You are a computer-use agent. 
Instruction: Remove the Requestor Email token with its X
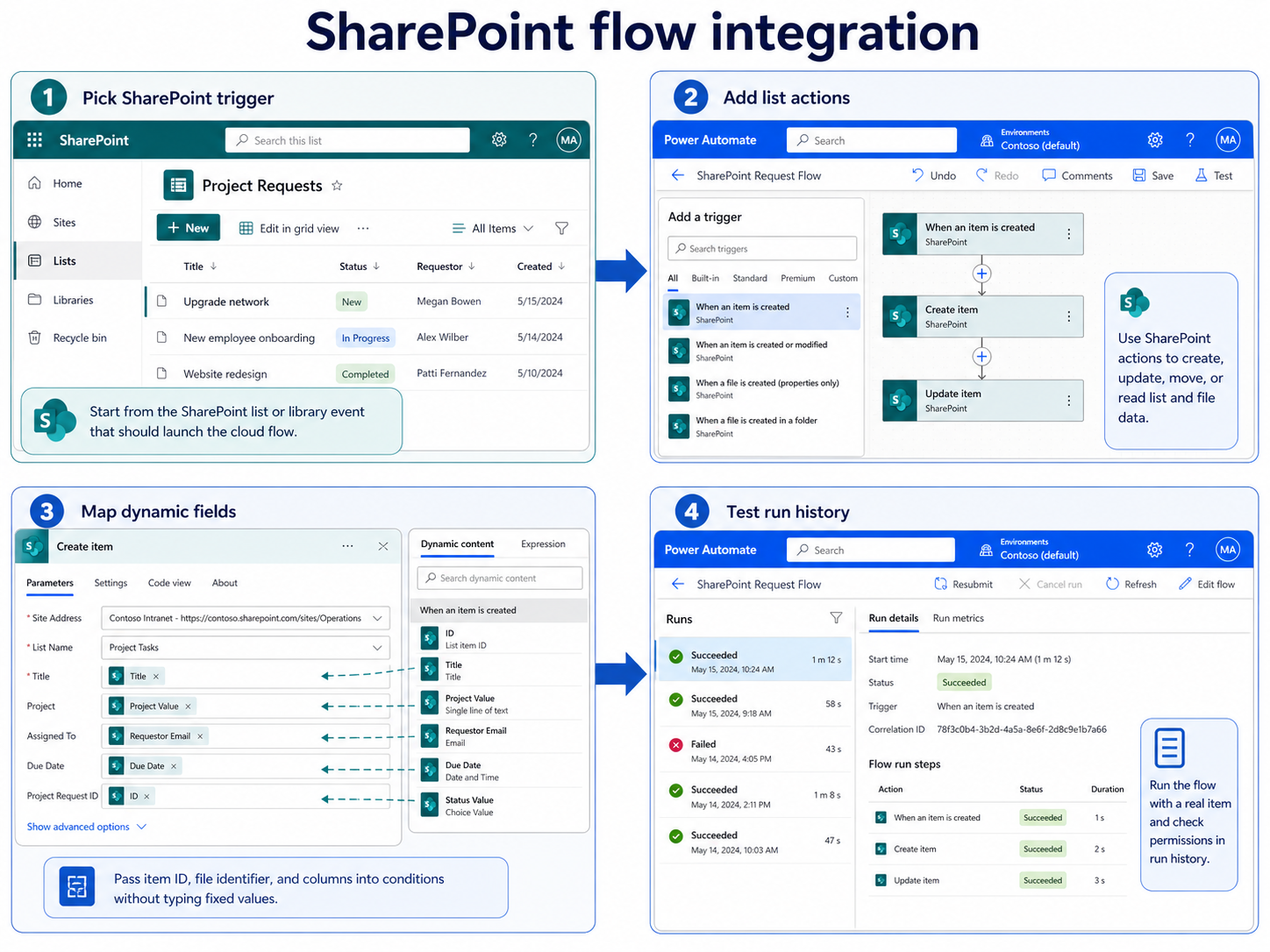click(x=200, y=736)
